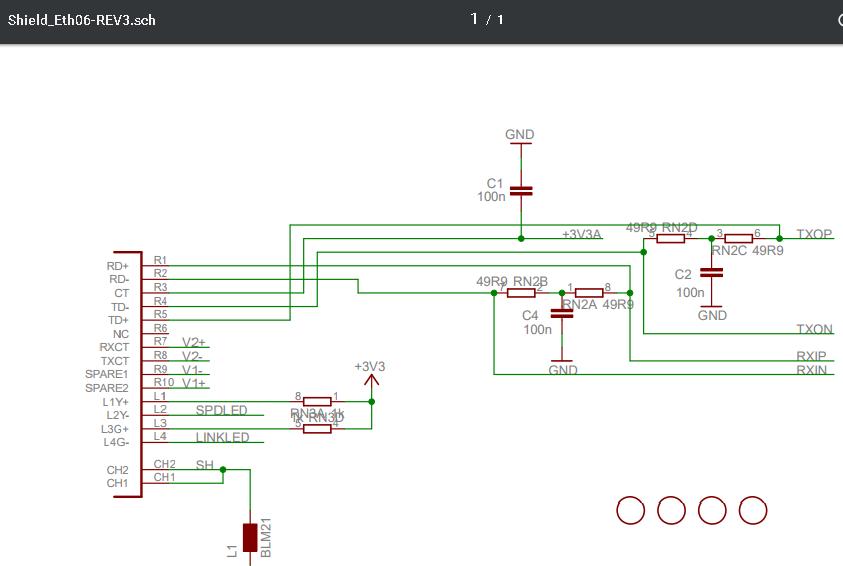Click the 100n value beside C2
843x566 pixels.
click(x=690, y=293)
